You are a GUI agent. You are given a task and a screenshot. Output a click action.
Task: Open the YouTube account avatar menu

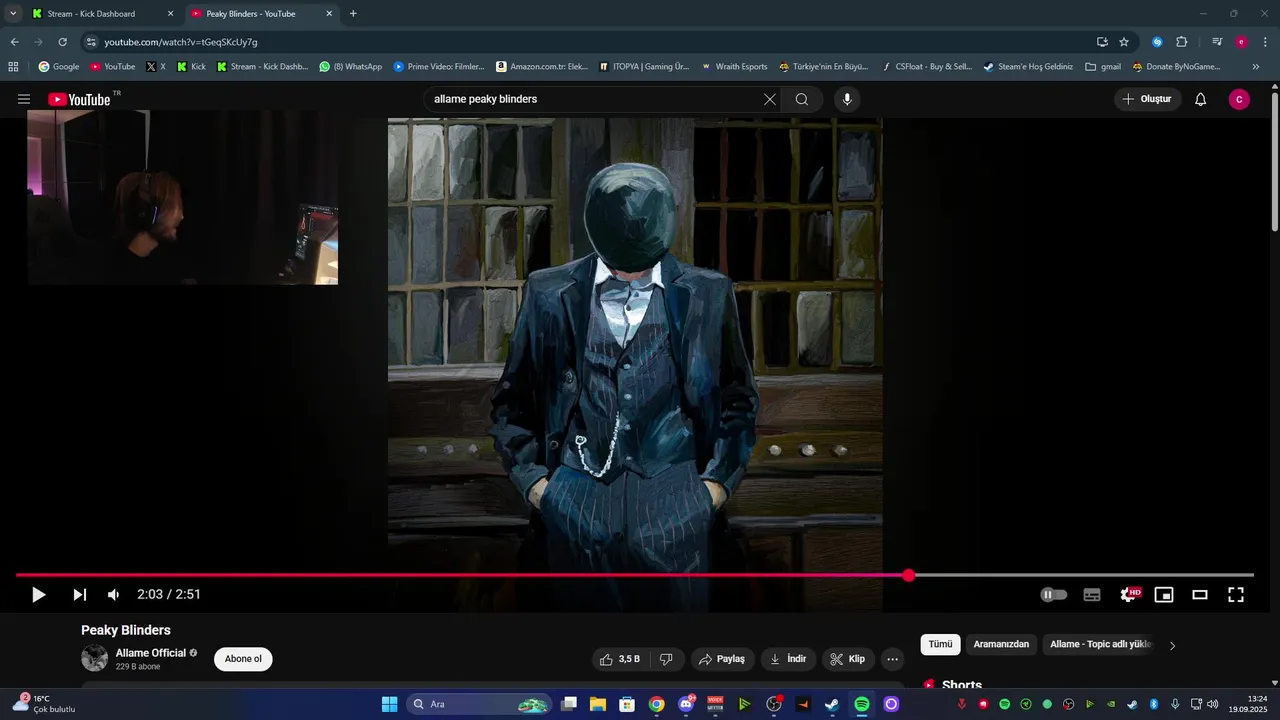point(1239,99)
